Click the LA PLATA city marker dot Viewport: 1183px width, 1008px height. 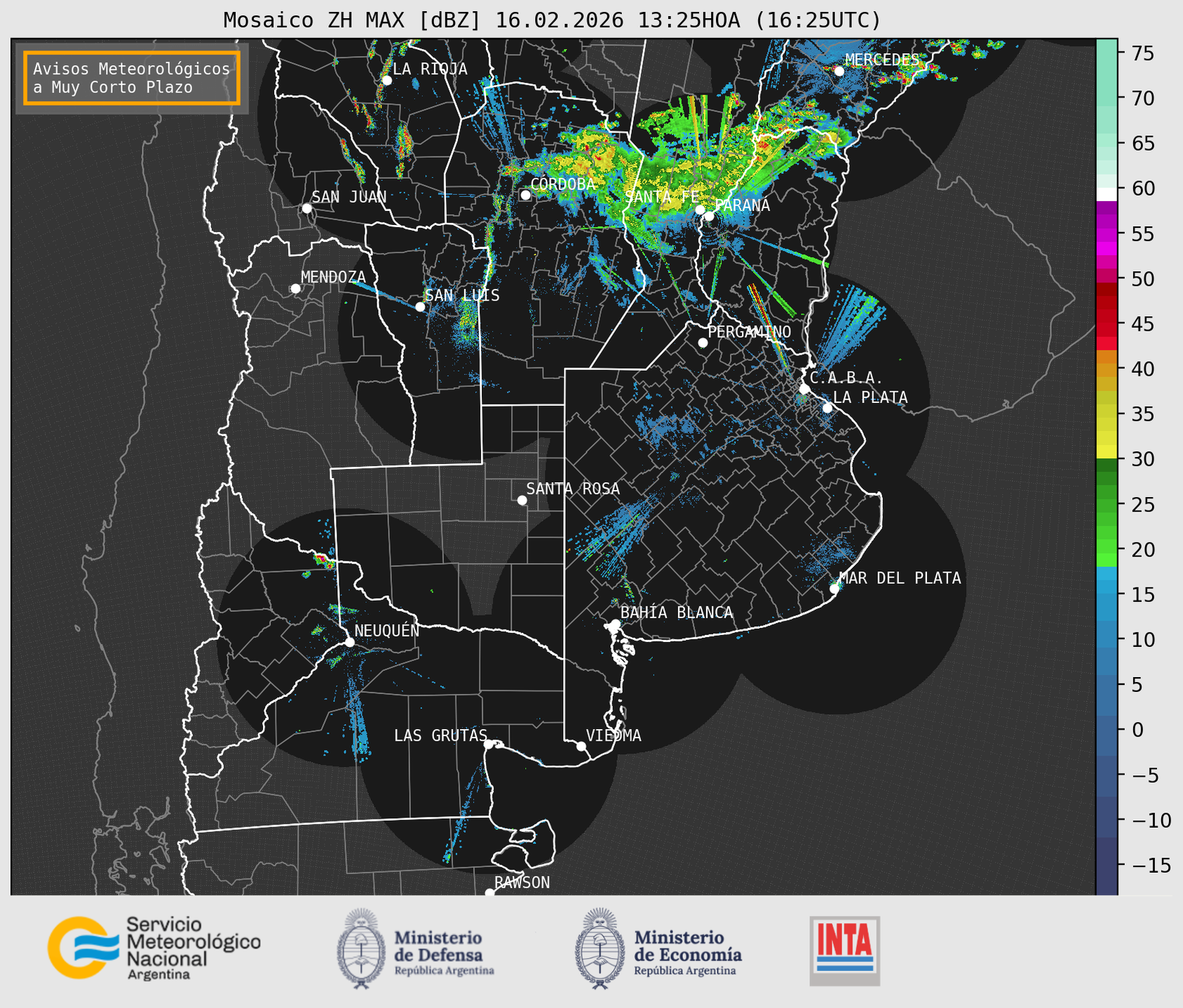click(x=827, y=408)
